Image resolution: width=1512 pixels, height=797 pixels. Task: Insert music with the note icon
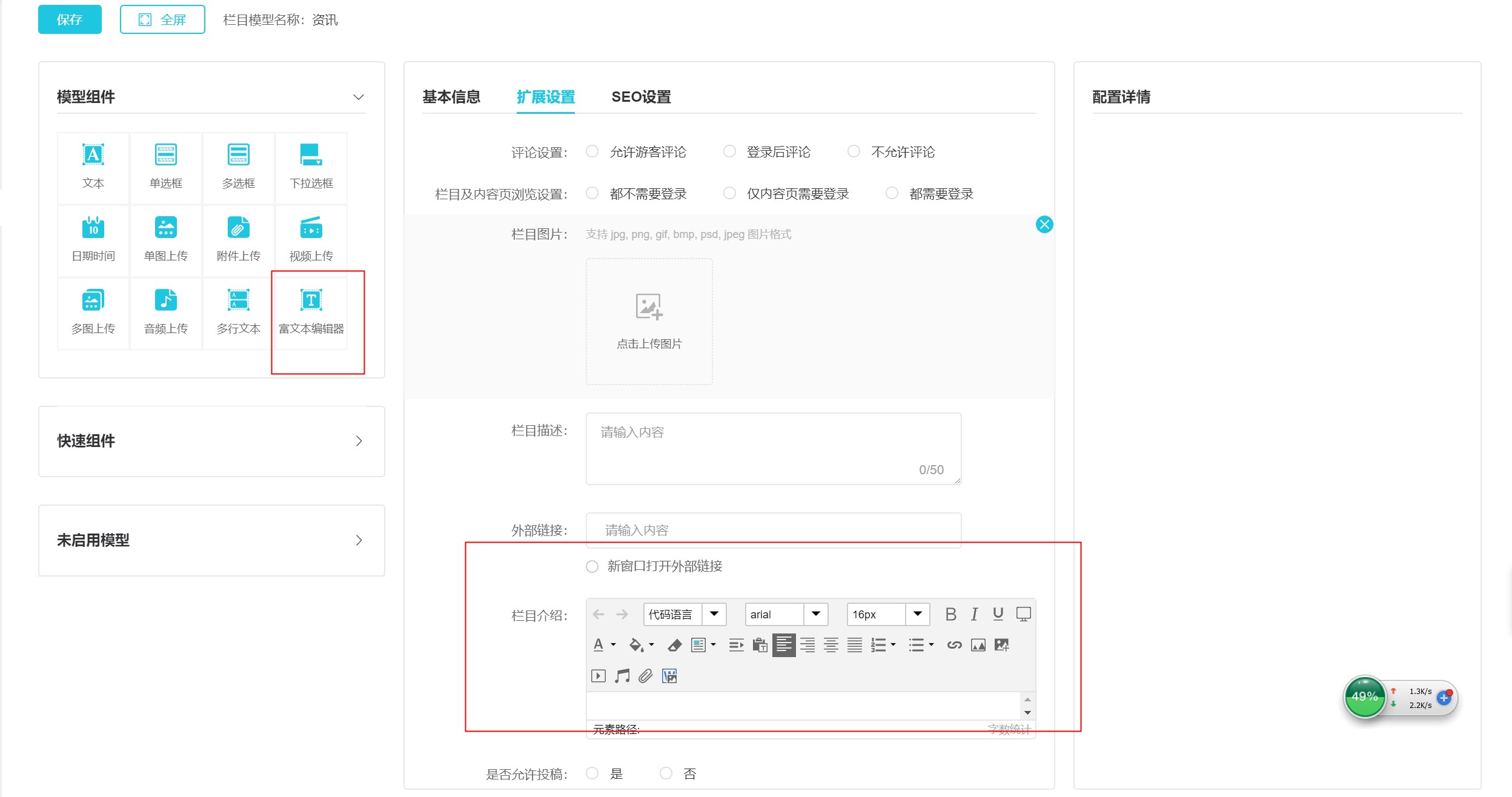point(622,676)
